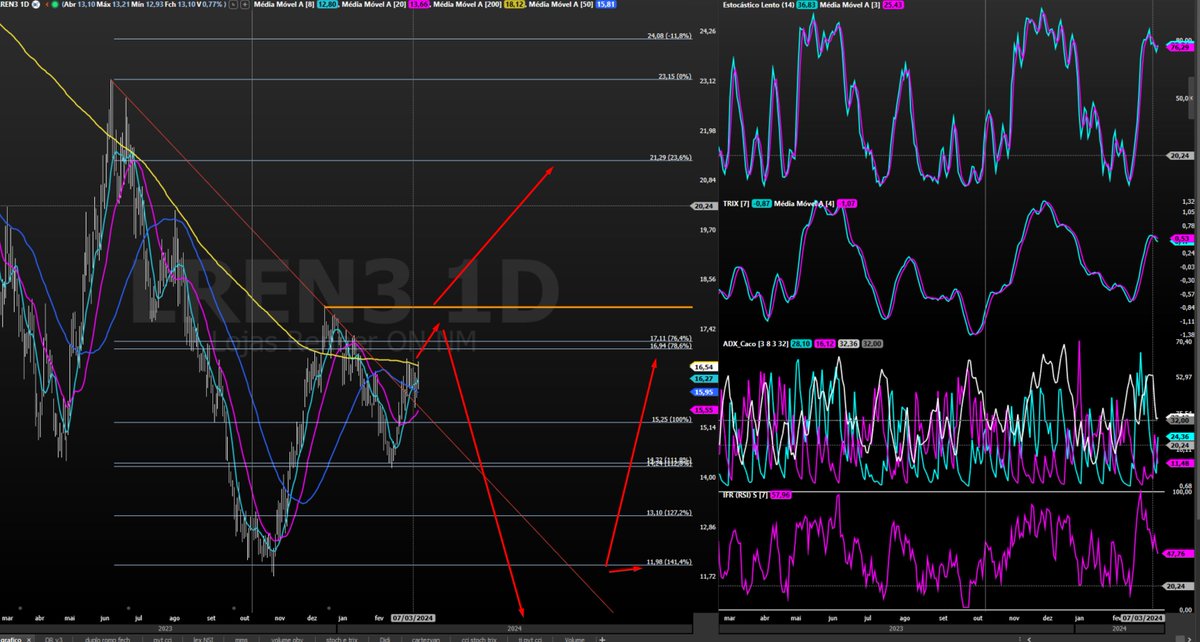Viewport: 1200px width, 642px height.
Task: Click the cyan 12,80 moving average value
Action: tap(327, 5)
